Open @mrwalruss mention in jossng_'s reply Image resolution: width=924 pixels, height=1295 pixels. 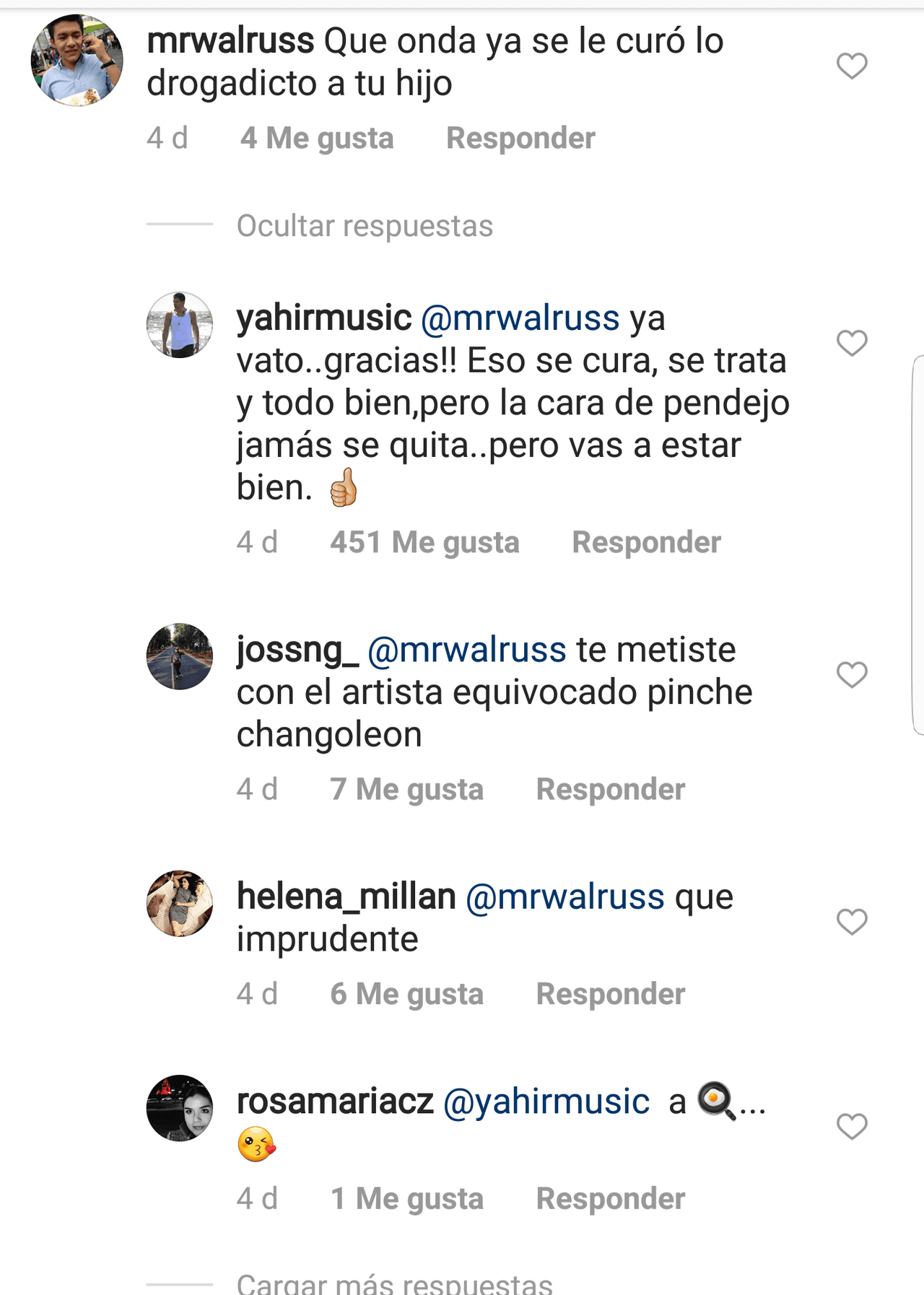pos(466,650)
